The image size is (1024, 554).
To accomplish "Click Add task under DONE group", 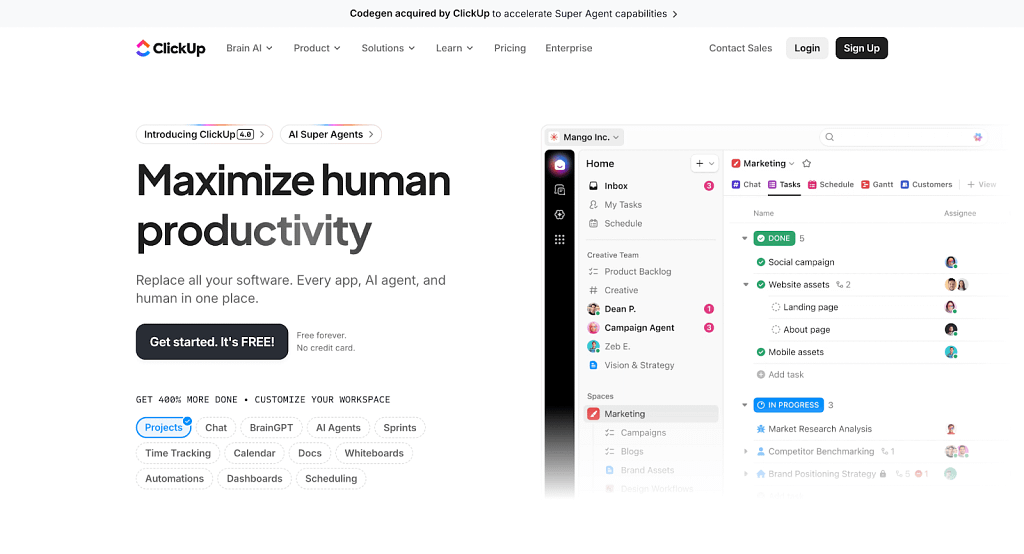I will (x=780, y=375).
